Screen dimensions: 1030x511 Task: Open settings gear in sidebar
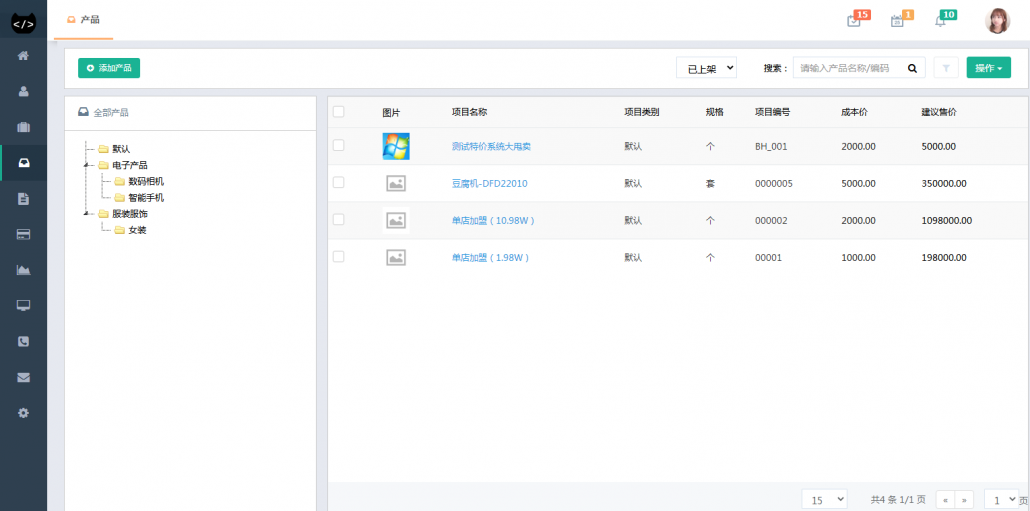(23, 413)
